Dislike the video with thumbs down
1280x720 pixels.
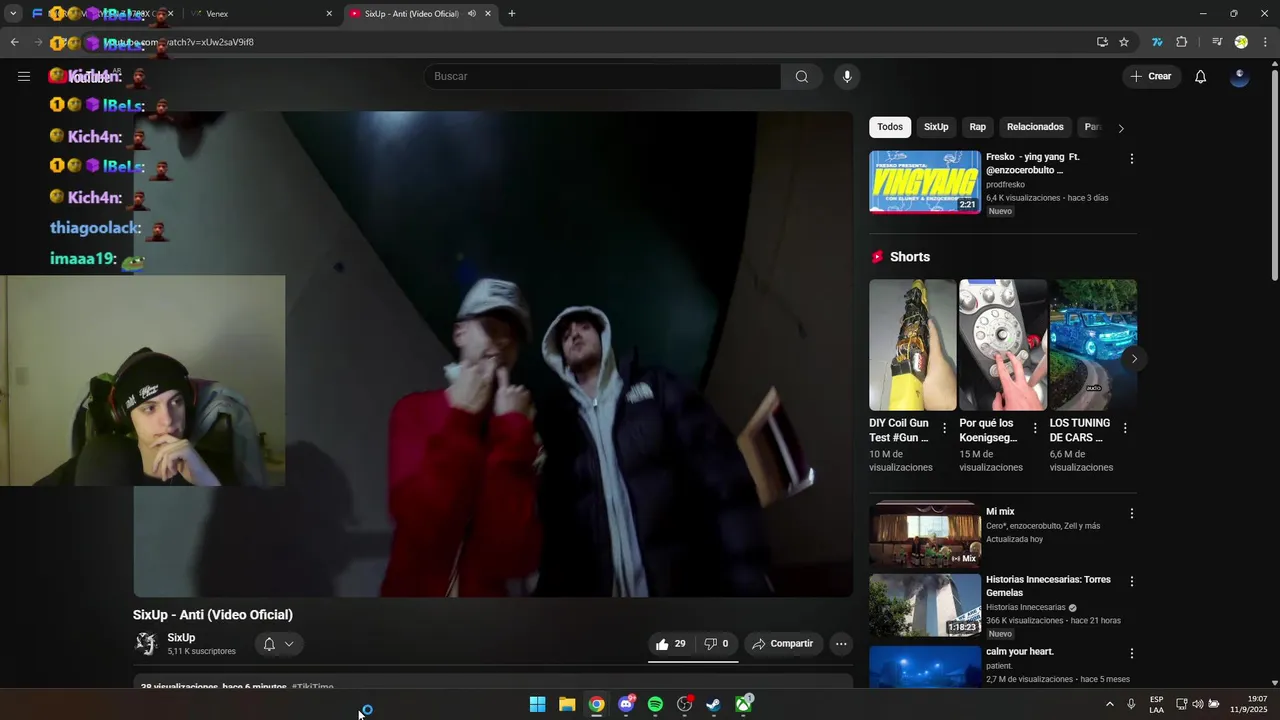click(x=716, y=644)
